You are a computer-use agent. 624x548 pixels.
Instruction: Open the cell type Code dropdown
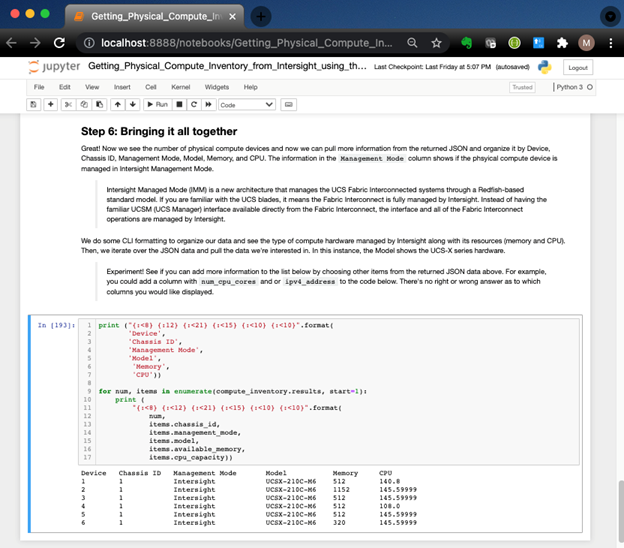tap(246, 104)
